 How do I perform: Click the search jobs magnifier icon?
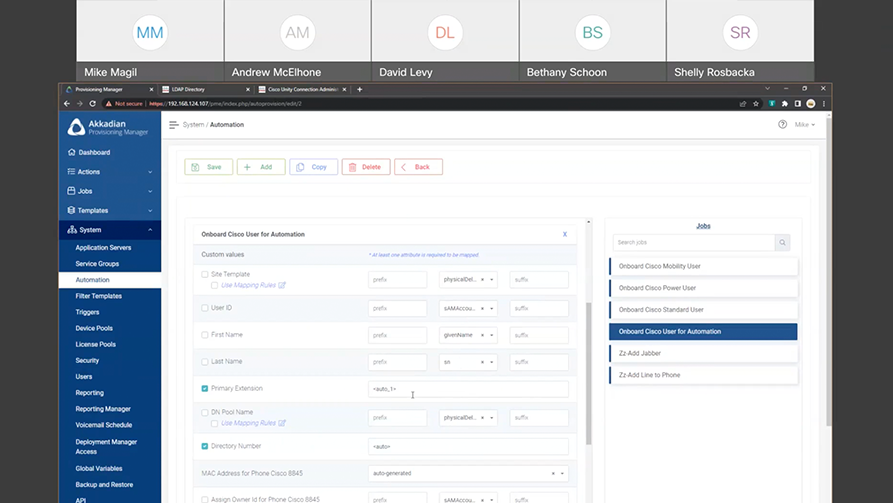[x=783, y=243]
